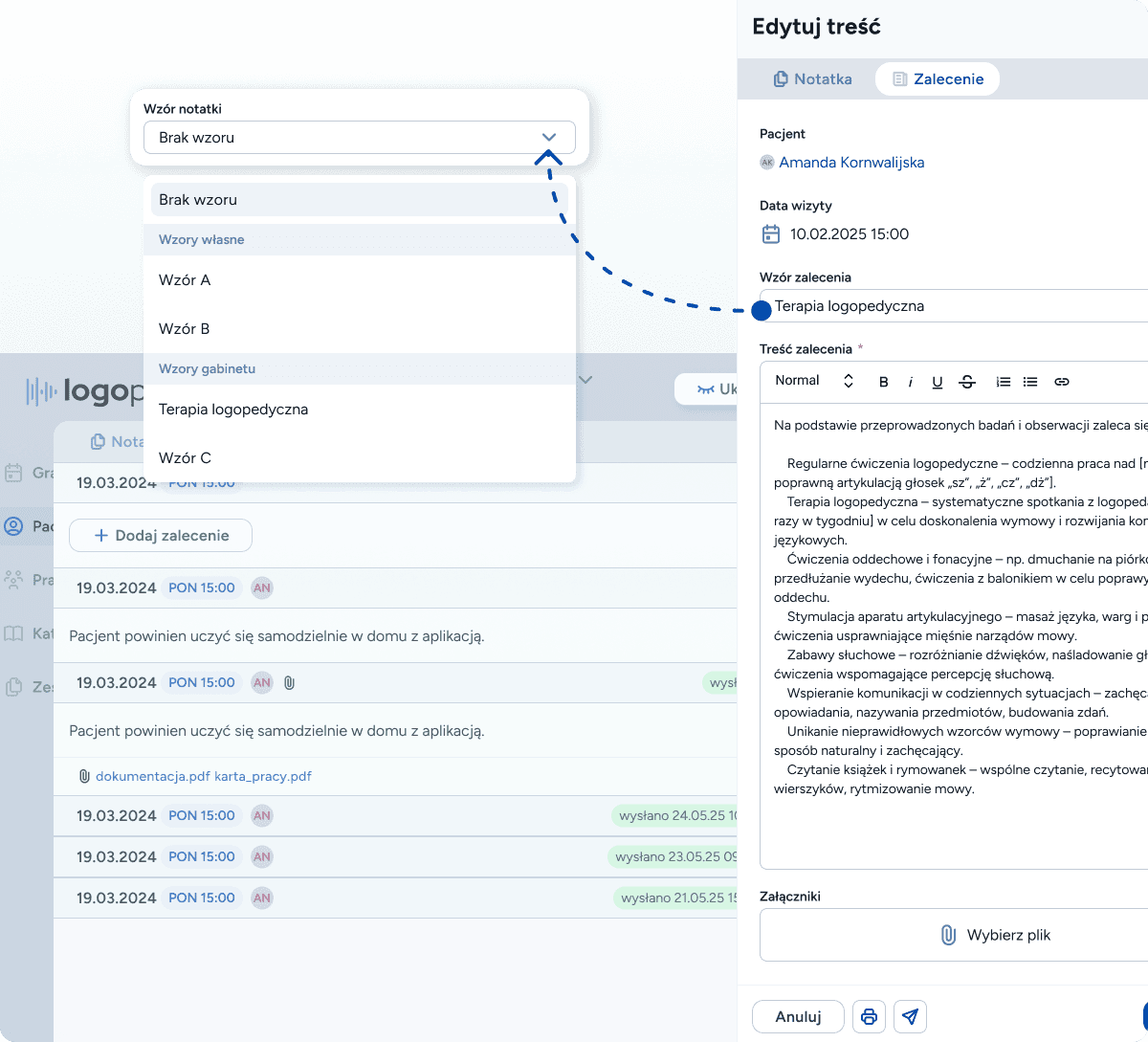The width and height of the screenshot is (1148, 1042).
Task: Insert a numbered list
Action: pyautogui.click(x=1003, y=382)
